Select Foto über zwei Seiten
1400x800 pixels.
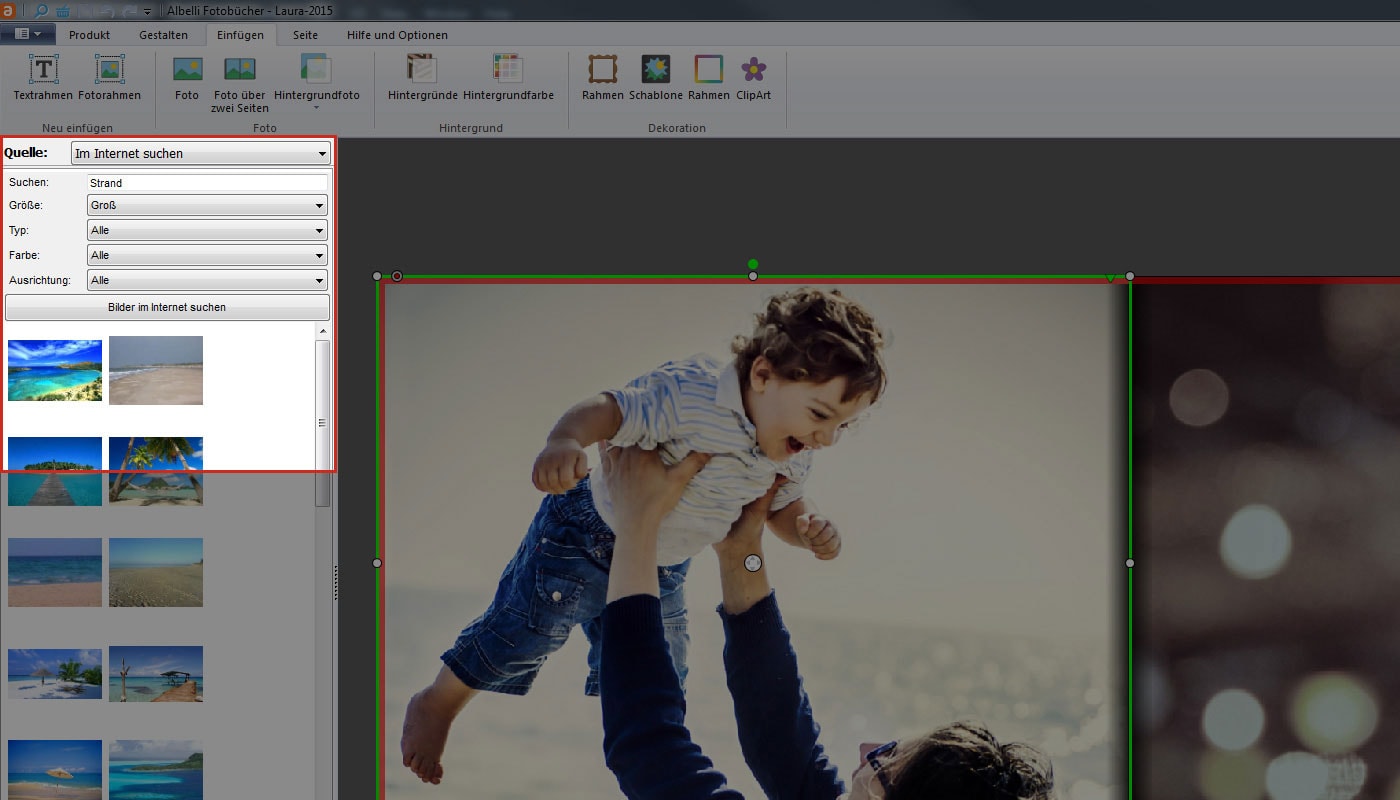pyautogui.click(x=240, y=70)
